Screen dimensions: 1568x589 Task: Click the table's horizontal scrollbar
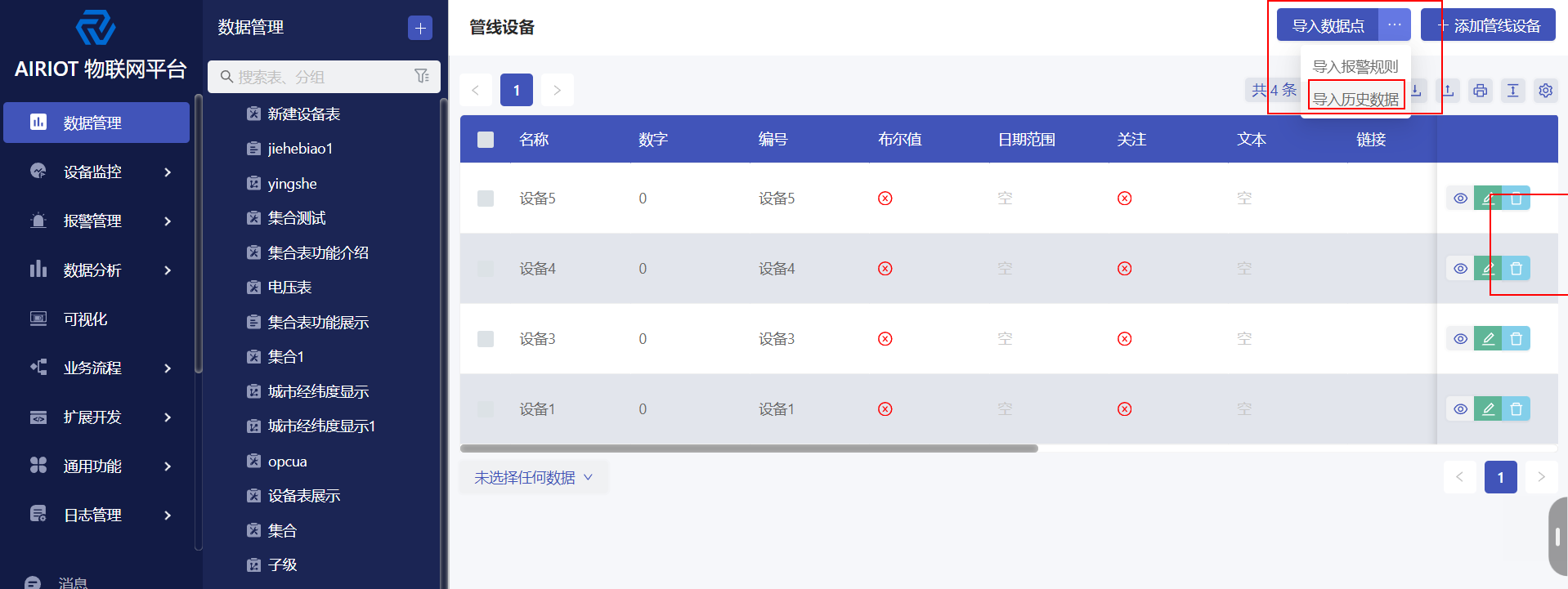(x=749, y=448)
